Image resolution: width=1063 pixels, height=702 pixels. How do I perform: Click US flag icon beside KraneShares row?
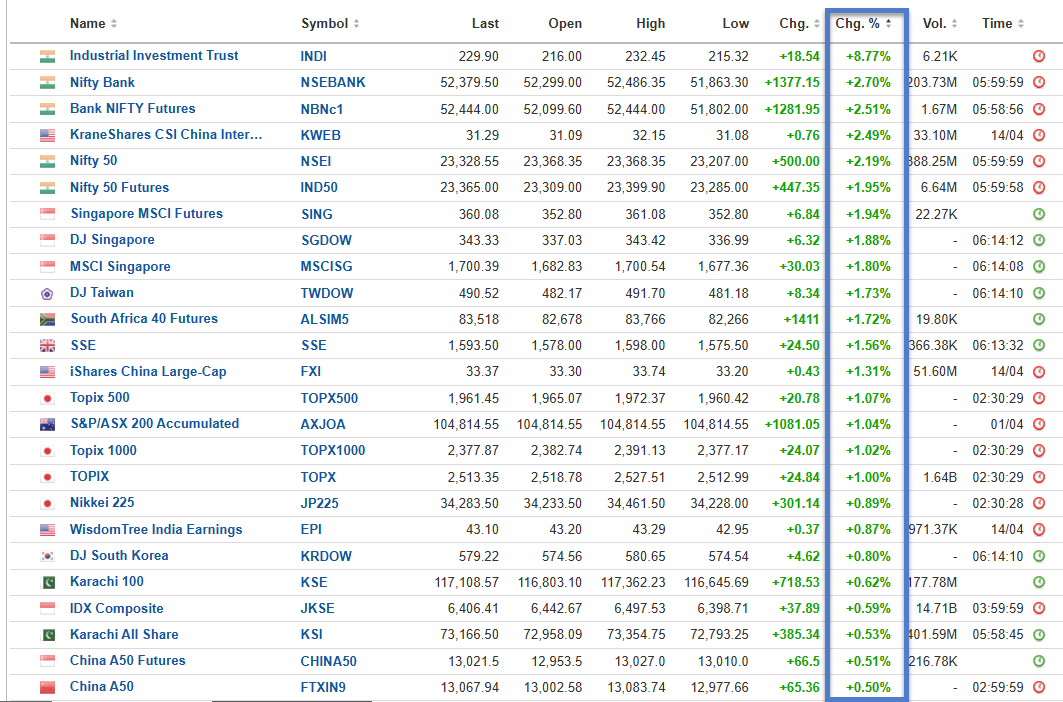(x=47, y=135)
